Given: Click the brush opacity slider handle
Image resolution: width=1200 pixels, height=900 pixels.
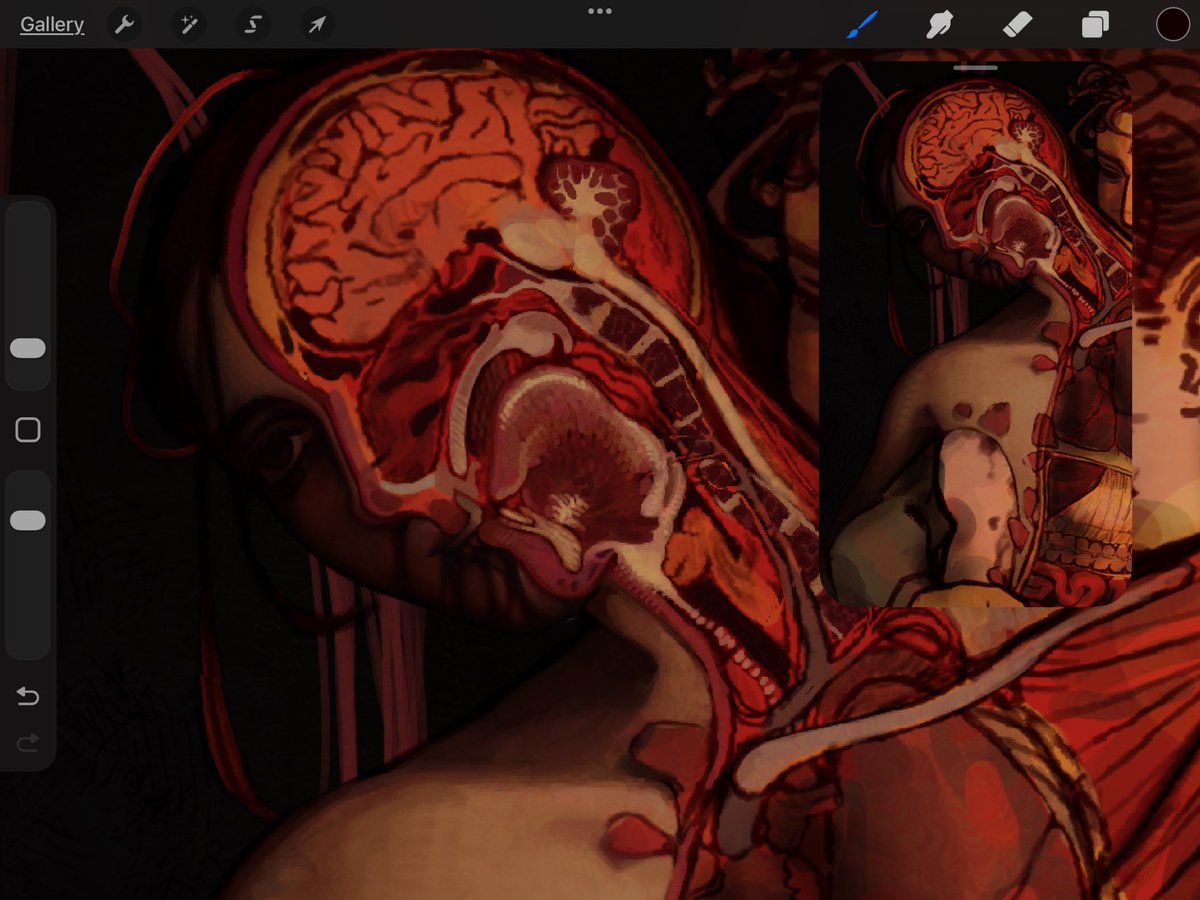Looking at the screenshot, I should click(28, 521).
